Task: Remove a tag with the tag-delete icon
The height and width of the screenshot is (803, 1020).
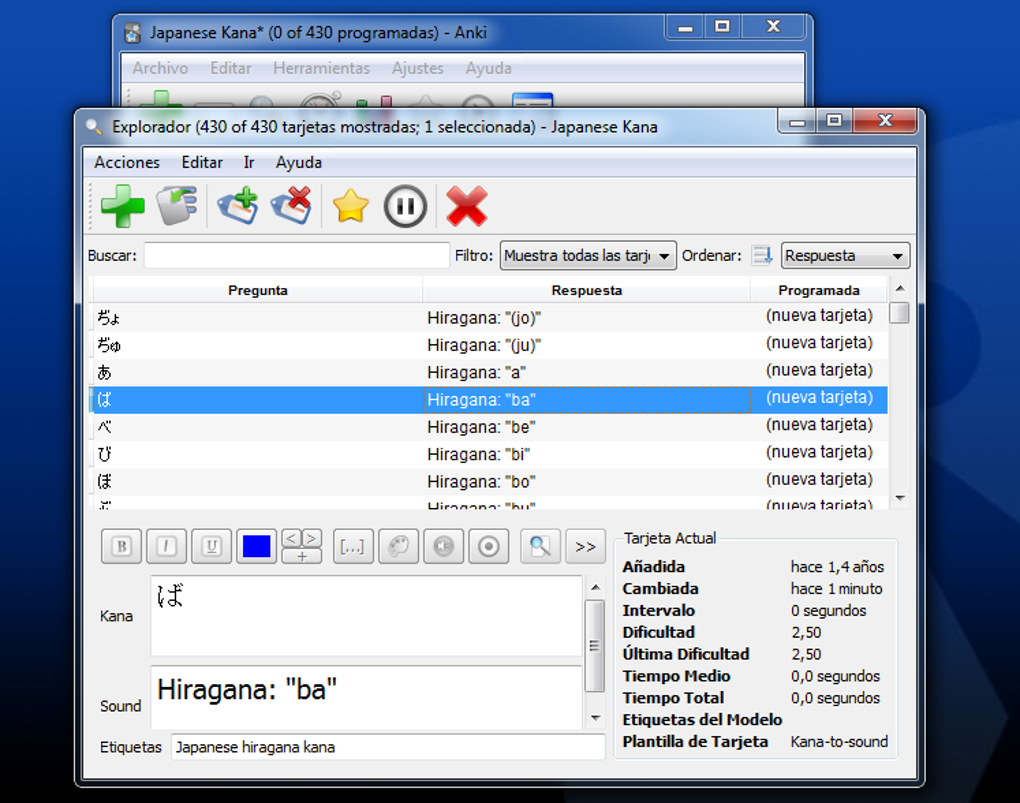Action: point(291,206)
